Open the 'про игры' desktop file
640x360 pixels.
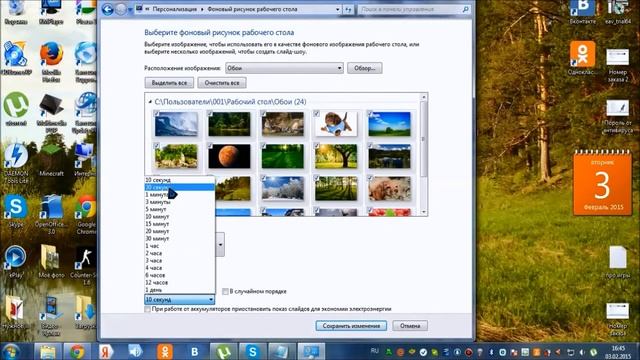click(618, 262)
